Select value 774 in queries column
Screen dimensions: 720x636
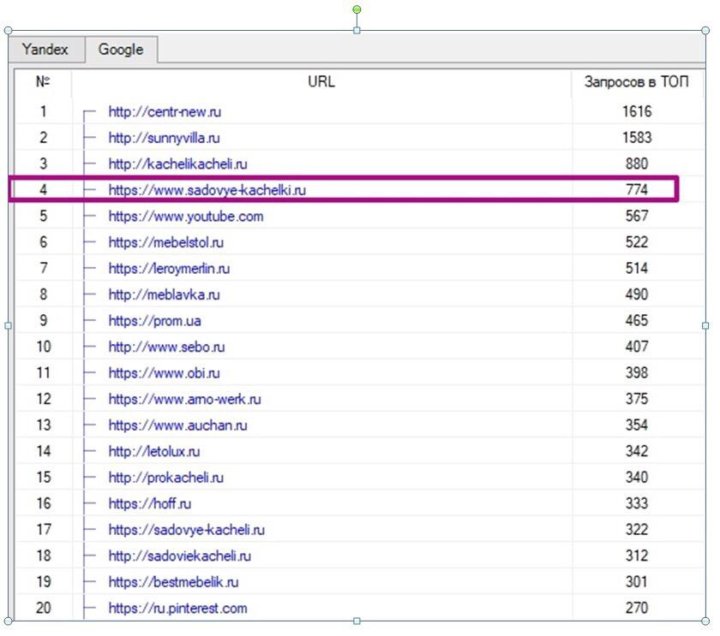pyautogui.click(x=637, y=190)
